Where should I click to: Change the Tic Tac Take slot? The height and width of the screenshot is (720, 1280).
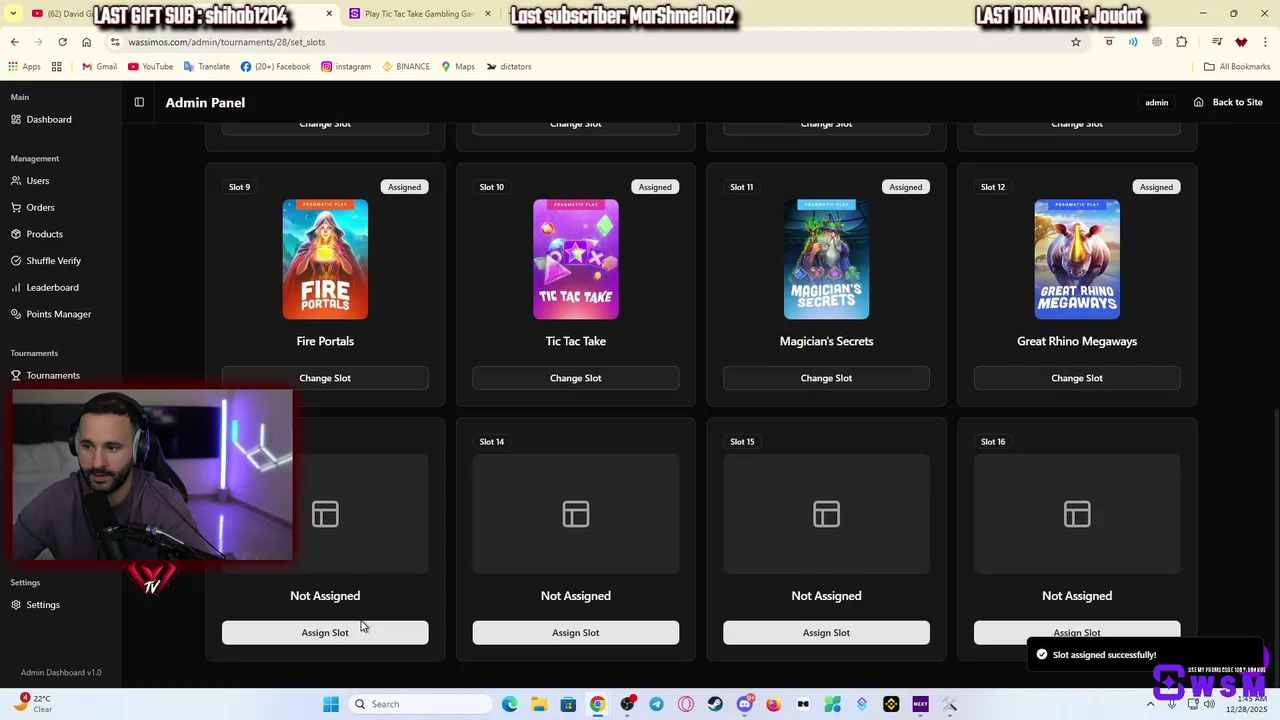click(x=576, y=378)
